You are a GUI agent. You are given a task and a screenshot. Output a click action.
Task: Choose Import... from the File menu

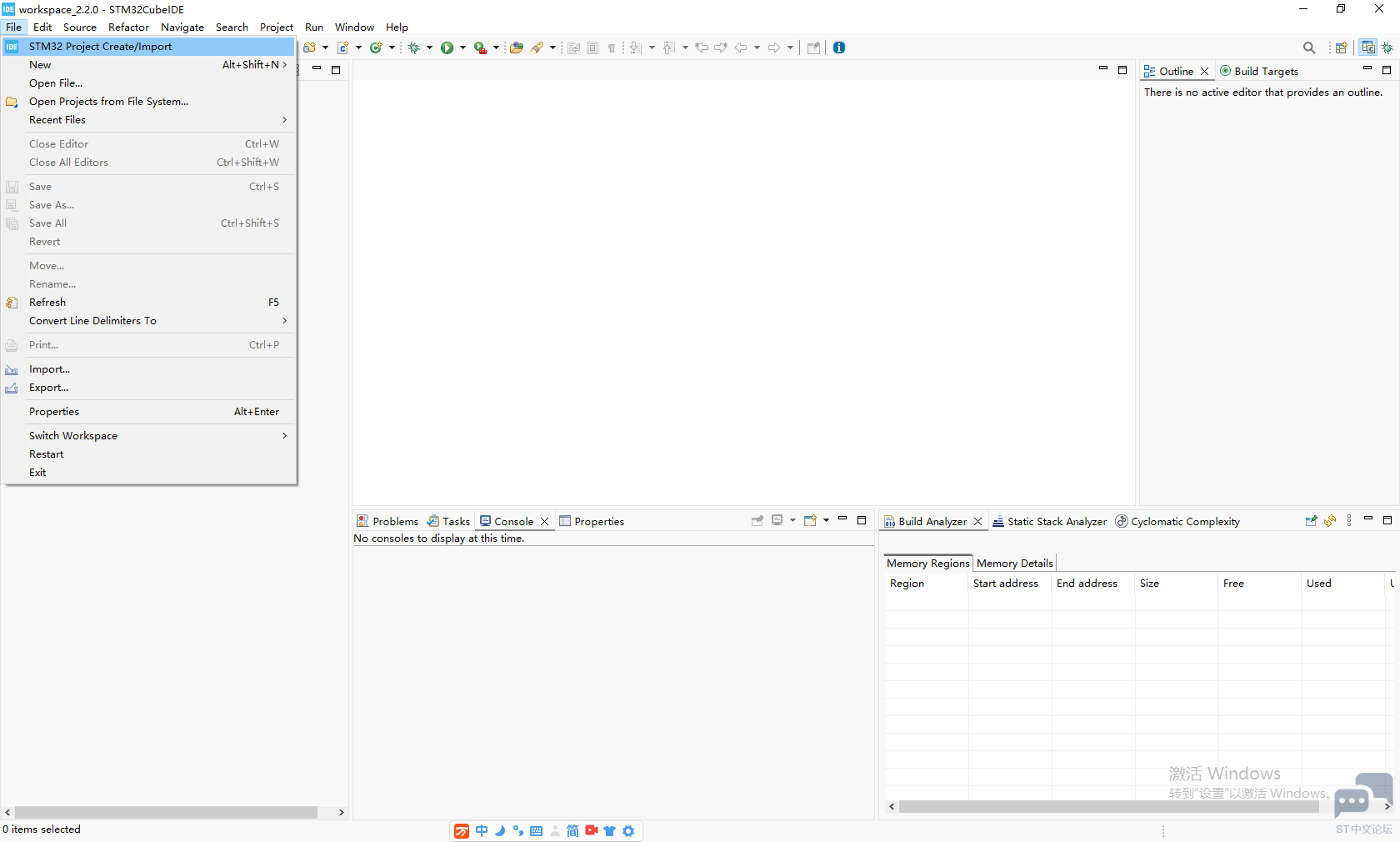148,368
